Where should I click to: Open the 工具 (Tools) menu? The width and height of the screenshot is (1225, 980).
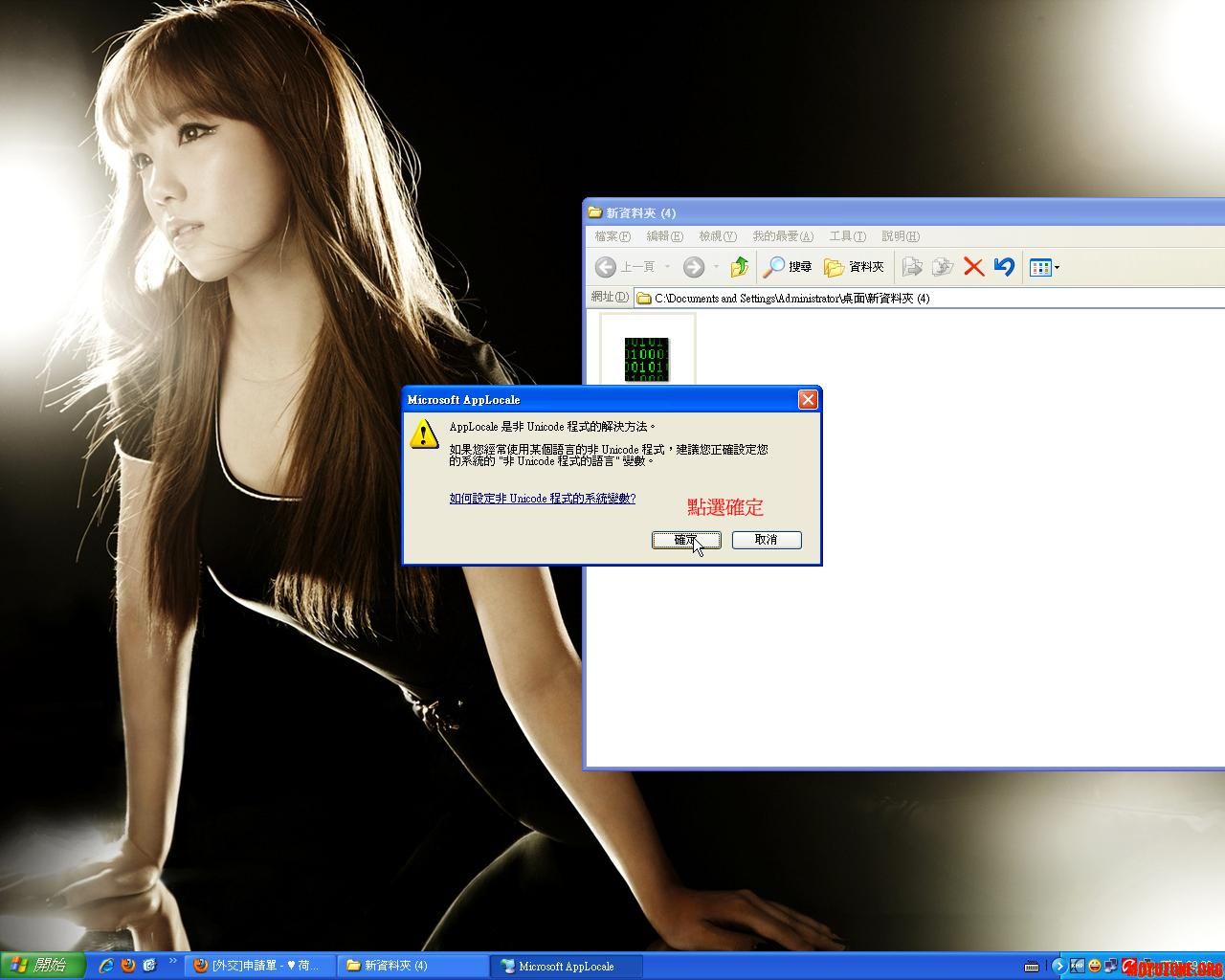click(846, 236)
